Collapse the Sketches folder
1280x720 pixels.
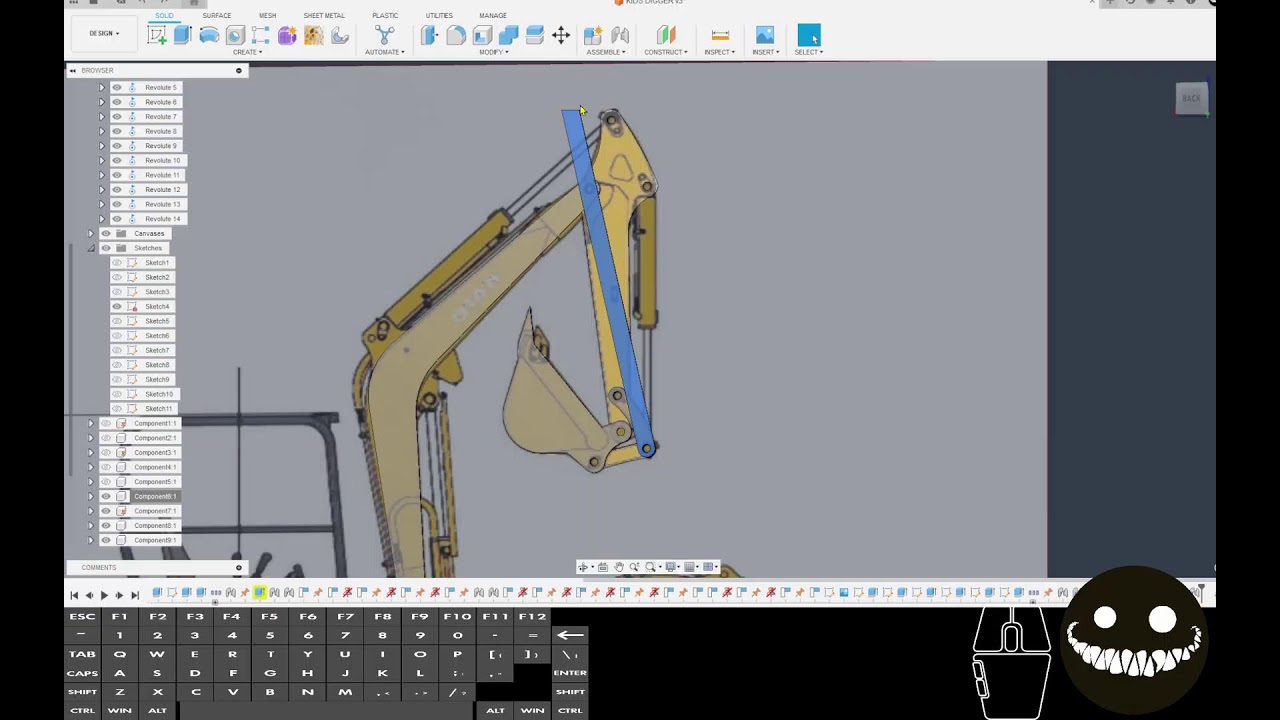[x=91, y=248]
